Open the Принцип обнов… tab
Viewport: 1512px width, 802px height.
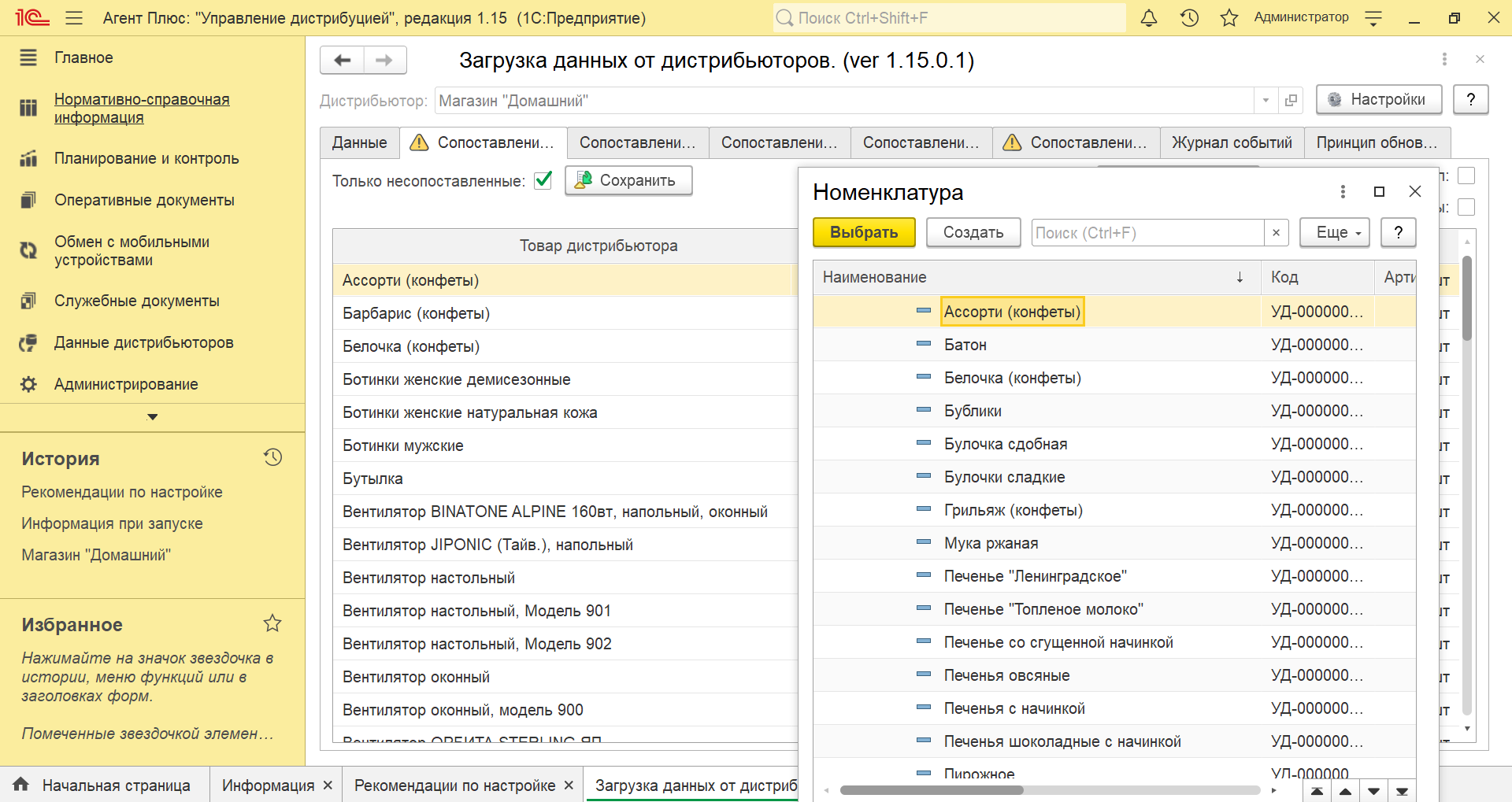pyautogui.click(x=1377, y=142)
